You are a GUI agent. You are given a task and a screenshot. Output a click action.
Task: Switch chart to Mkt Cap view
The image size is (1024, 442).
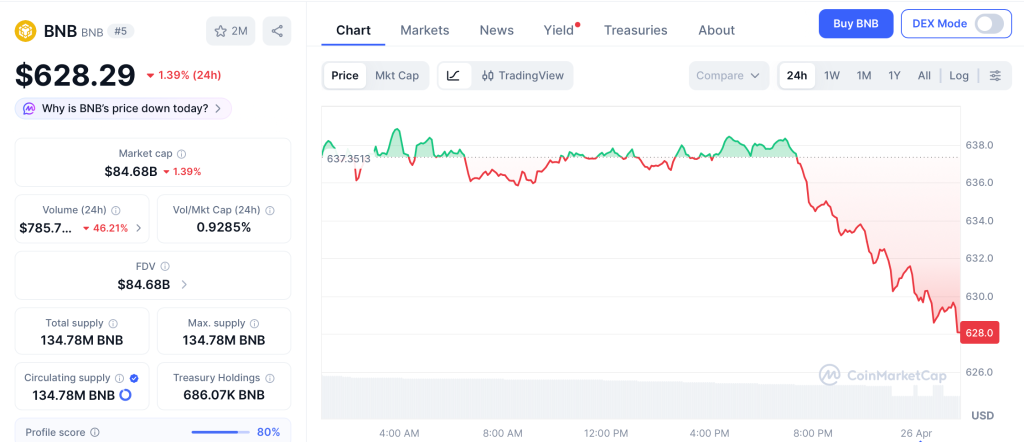coord(397,76)
